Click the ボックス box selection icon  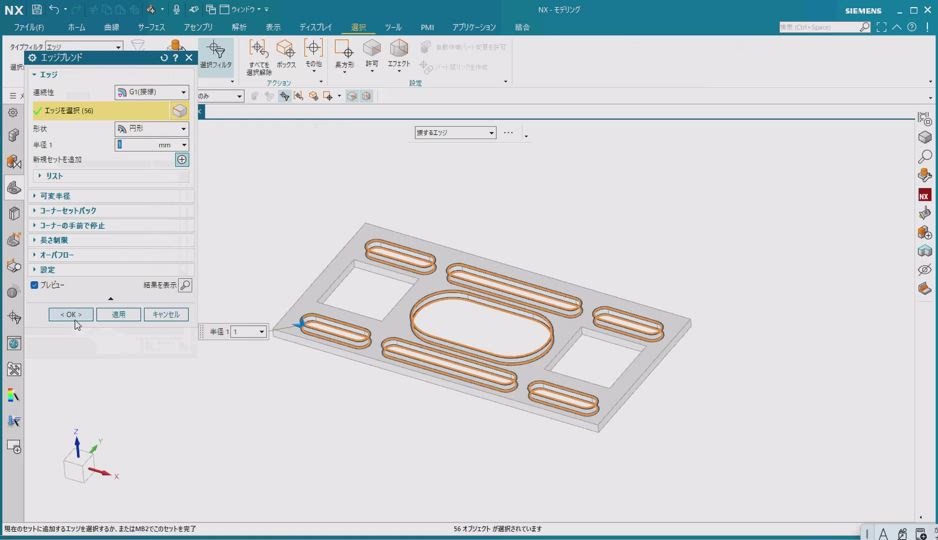(286, 54)
